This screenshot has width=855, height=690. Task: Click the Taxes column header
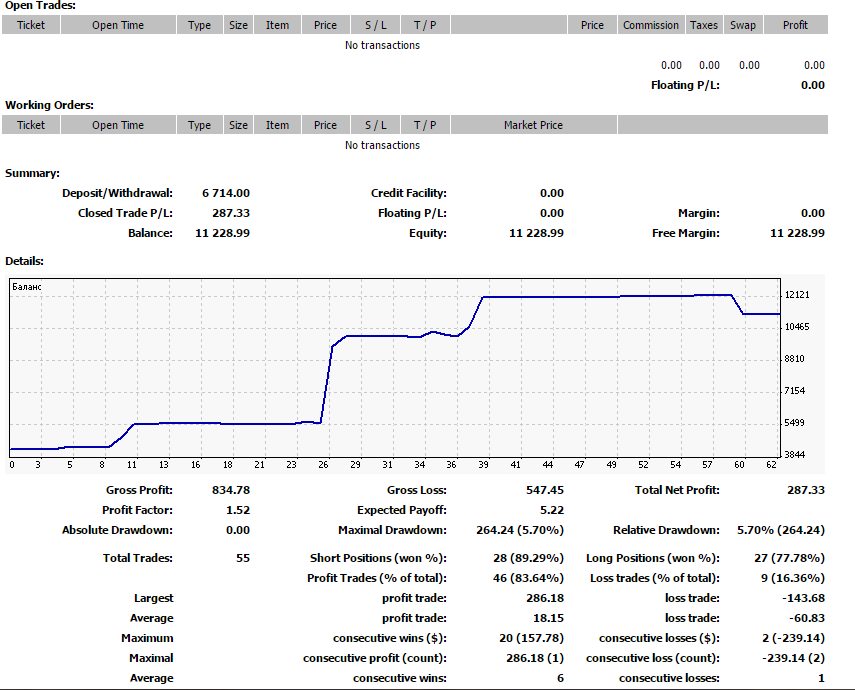click(703, 25)
